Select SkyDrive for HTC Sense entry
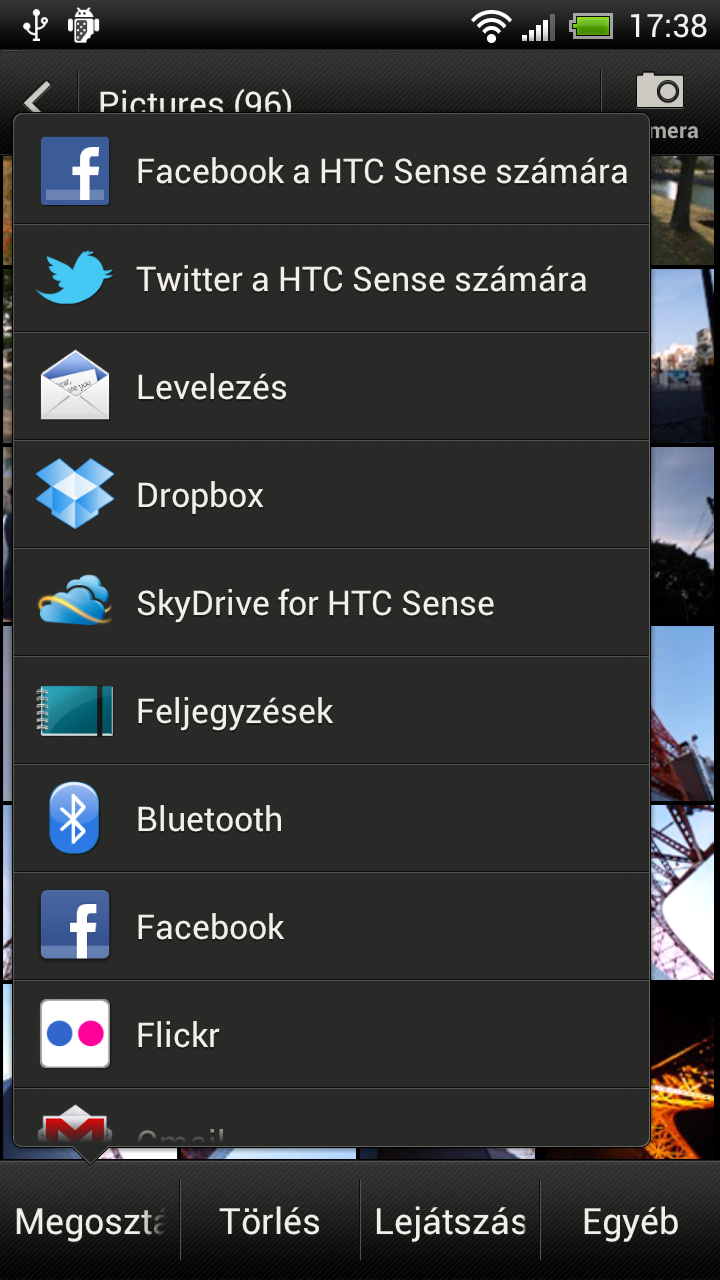 point(315,603)
